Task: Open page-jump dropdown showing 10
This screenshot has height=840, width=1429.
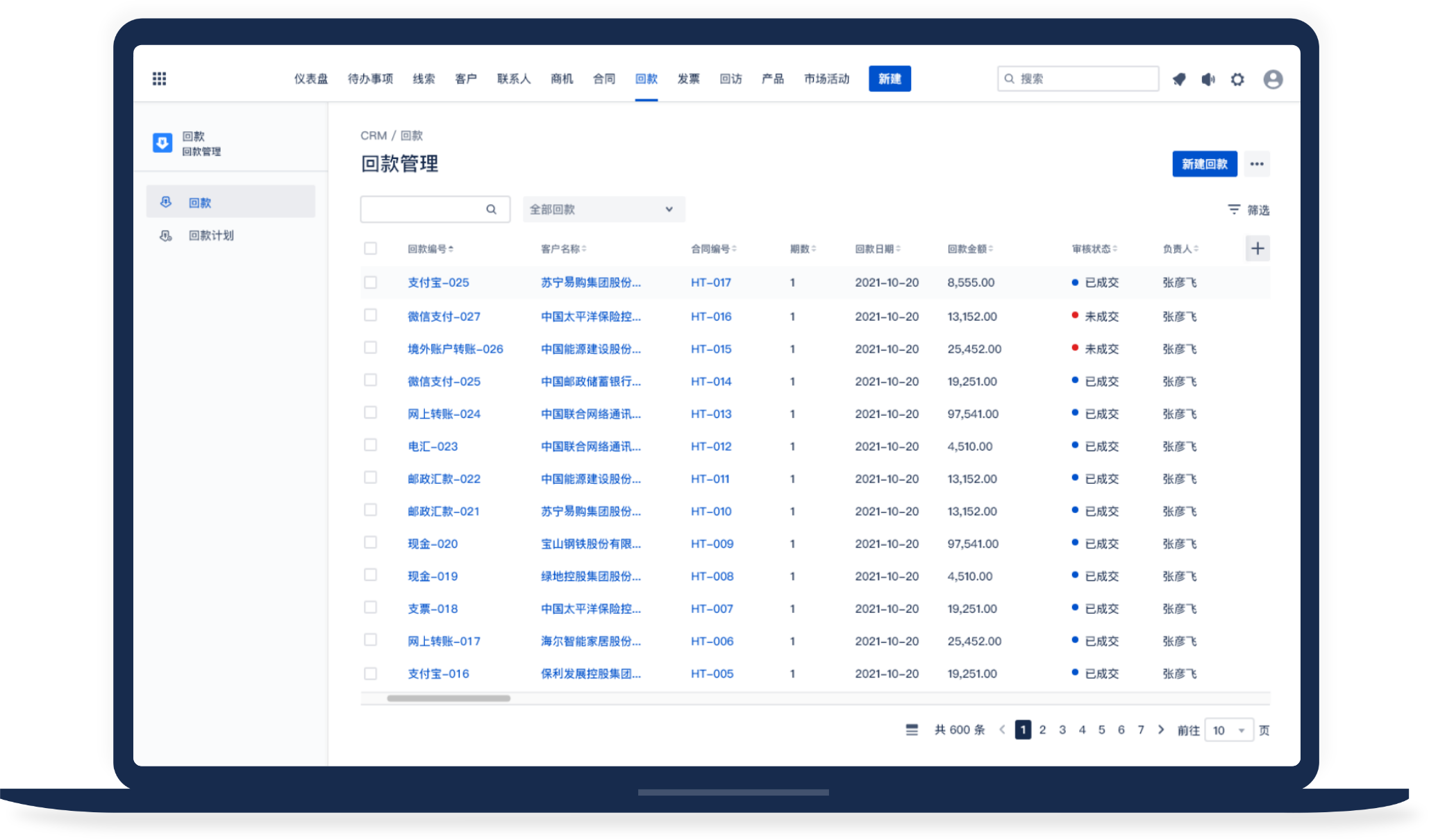Action: pos(1229,730)
